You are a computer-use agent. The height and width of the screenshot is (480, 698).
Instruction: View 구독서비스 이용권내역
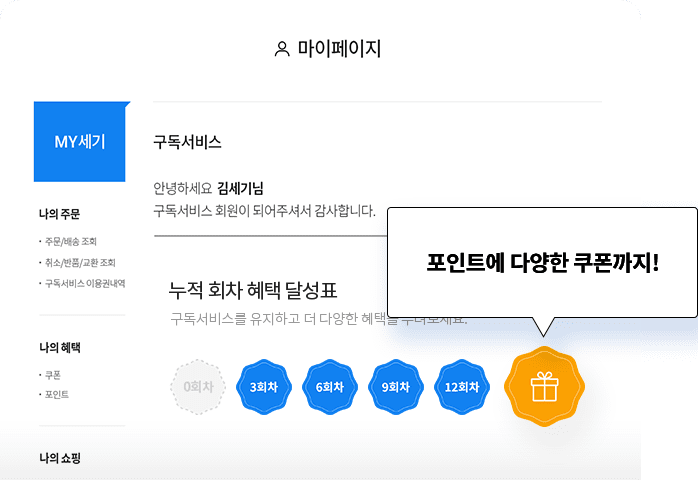(x=84, y=283)
